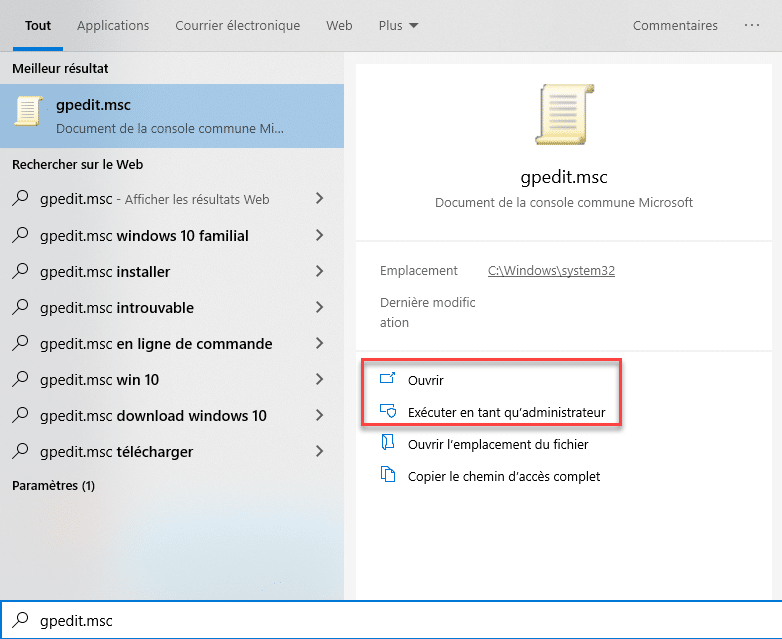The image size is (782, 639).
Task: Open the C:\Windows\system32 location link
Action: coord(551,271)
